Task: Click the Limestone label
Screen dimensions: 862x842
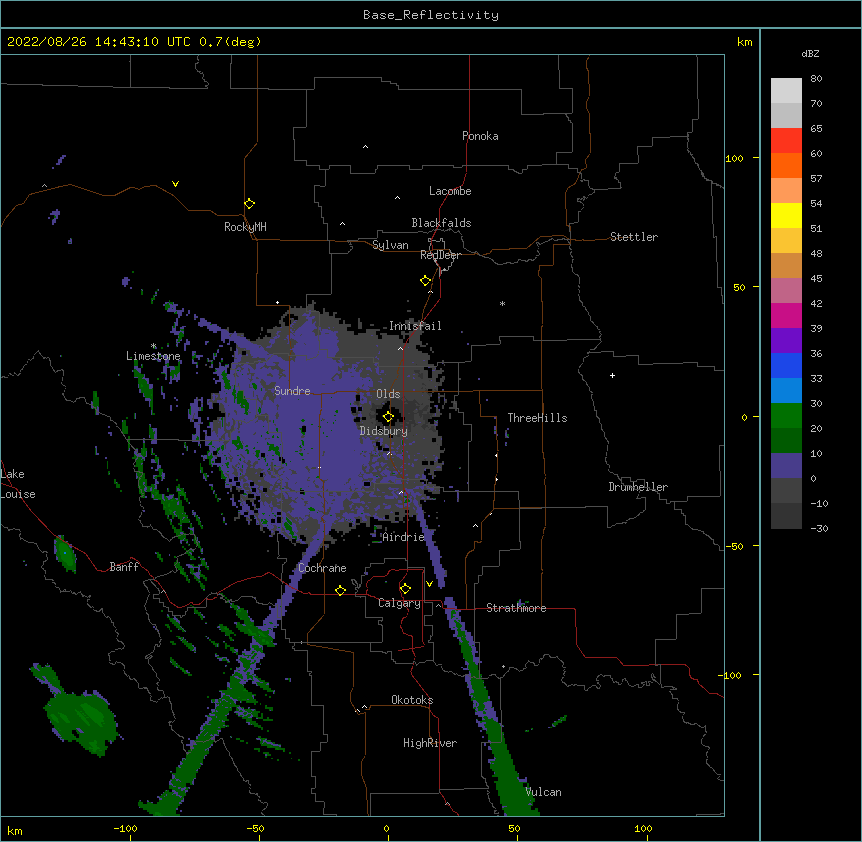Action: tap(153, 356)
